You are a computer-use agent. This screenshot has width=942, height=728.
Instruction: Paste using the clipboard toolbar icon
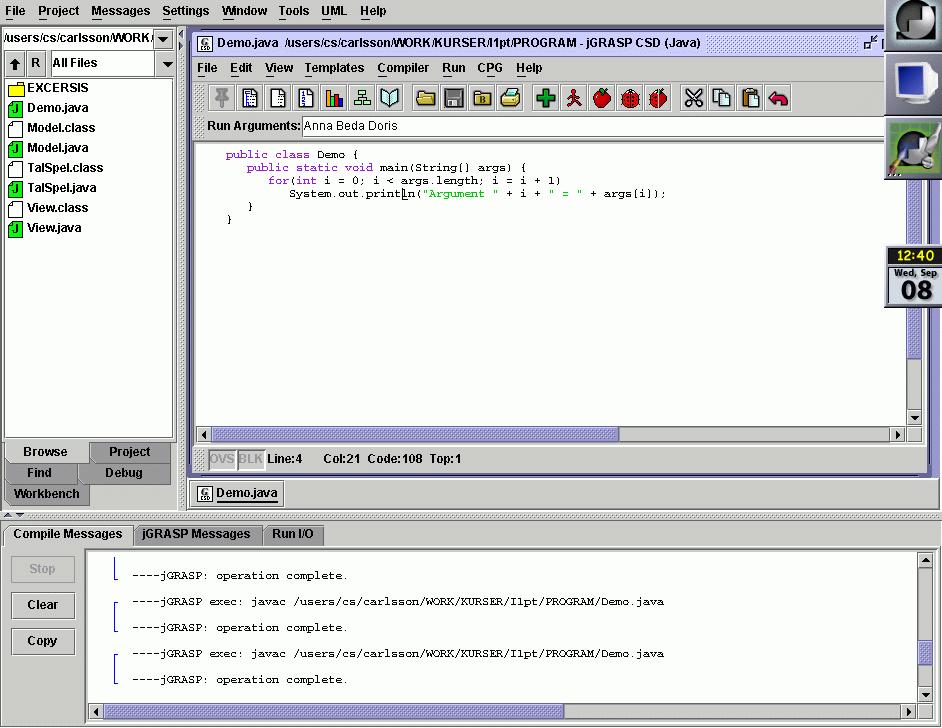coord(750,98)
